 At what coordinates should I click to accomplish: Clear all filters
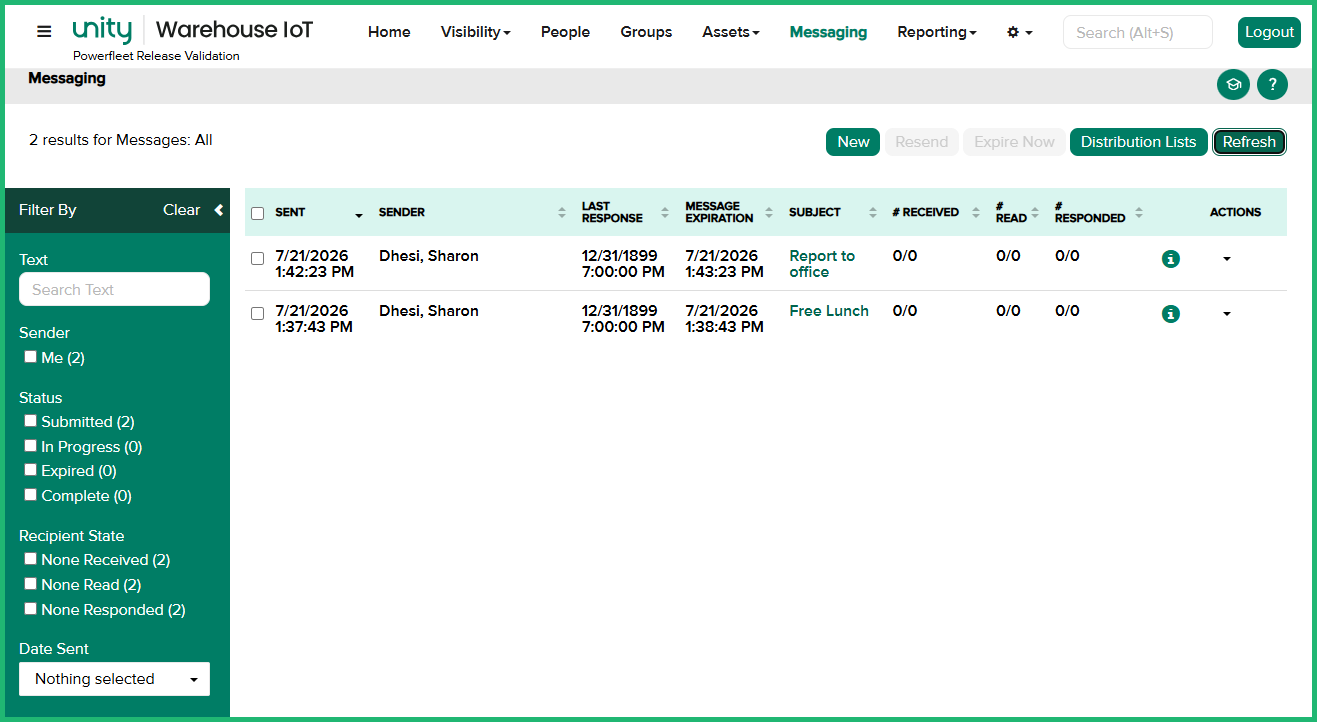(x=182, y=210)
